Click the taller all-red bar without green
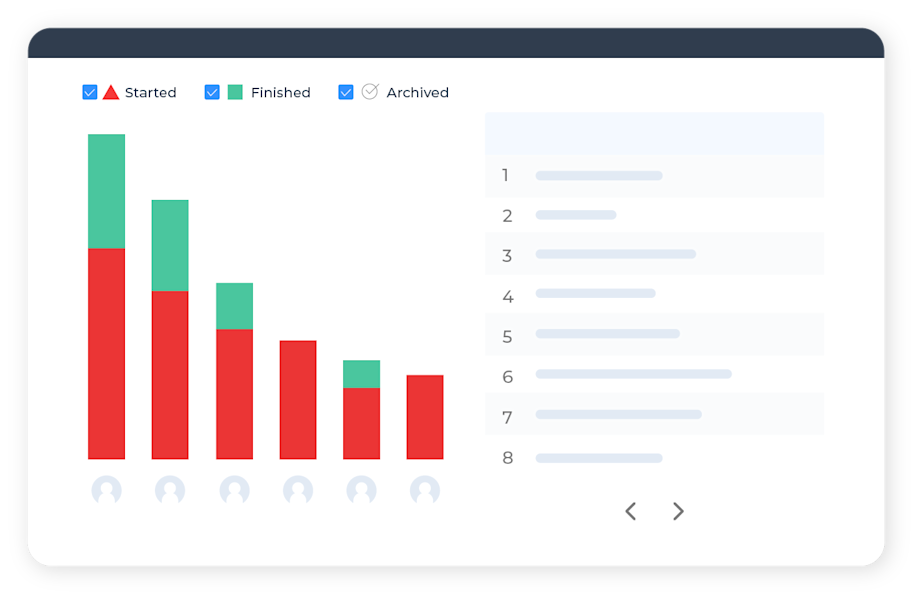This screenshot has width=919, height=600. [298, 400]
